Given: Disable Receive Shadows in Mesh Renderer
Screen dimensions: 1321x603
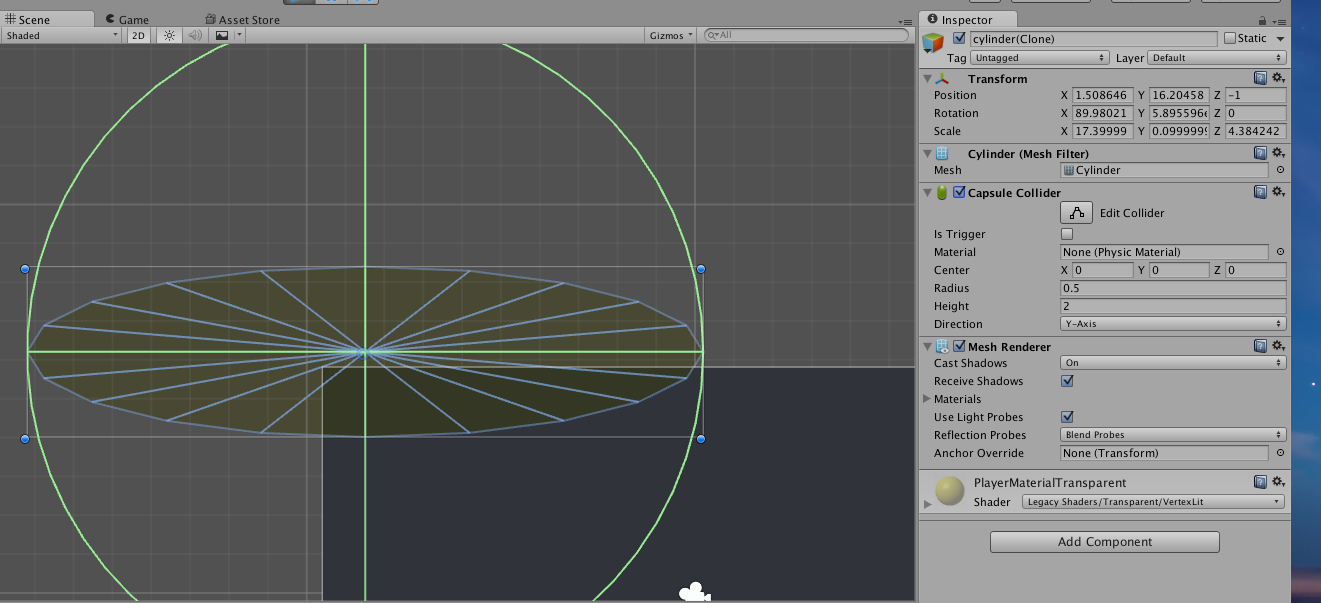Looking at the screenshot, I should point(1067,381).
